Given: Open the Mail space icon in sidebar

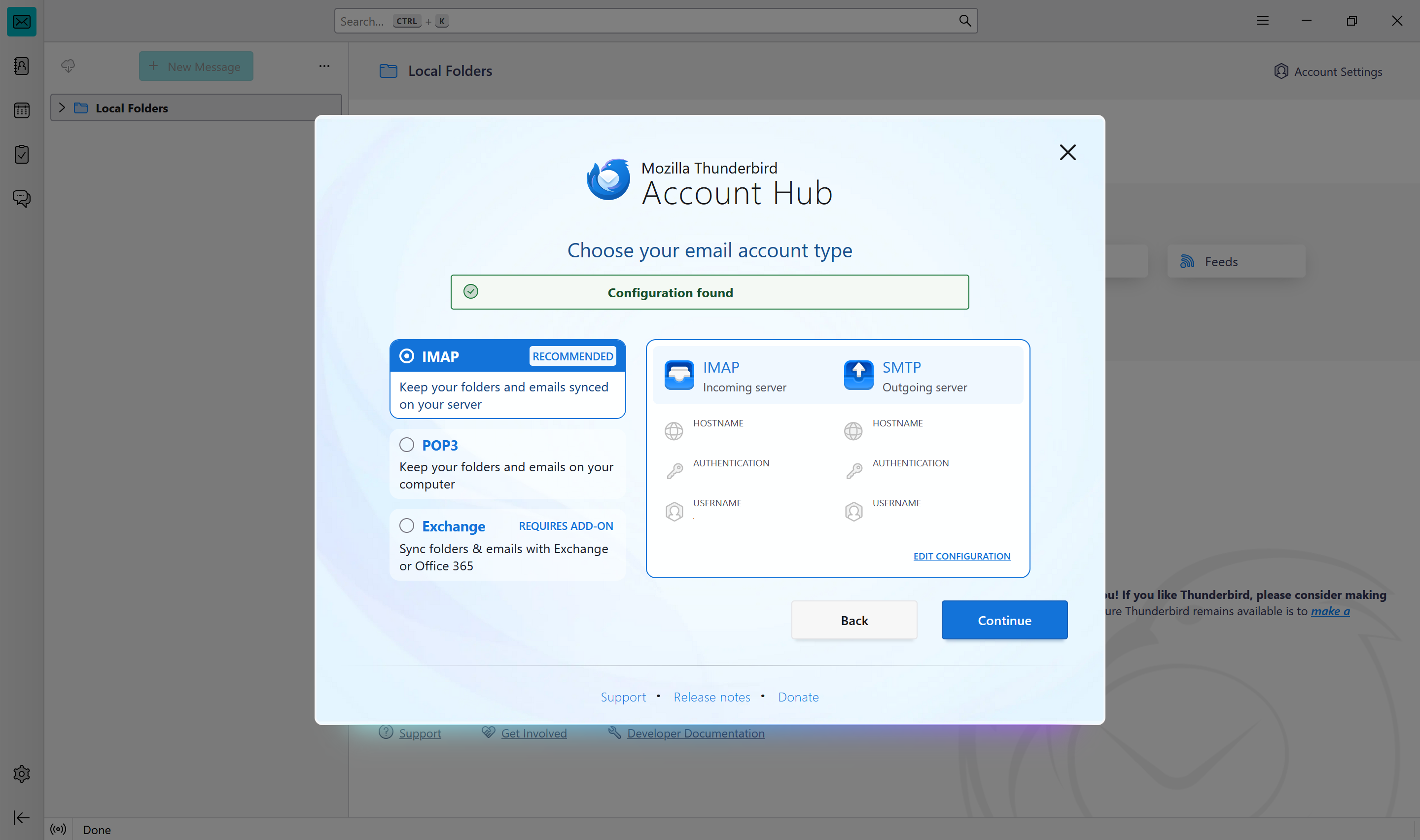Looking at the screenshot, I should tap(22, 22).
